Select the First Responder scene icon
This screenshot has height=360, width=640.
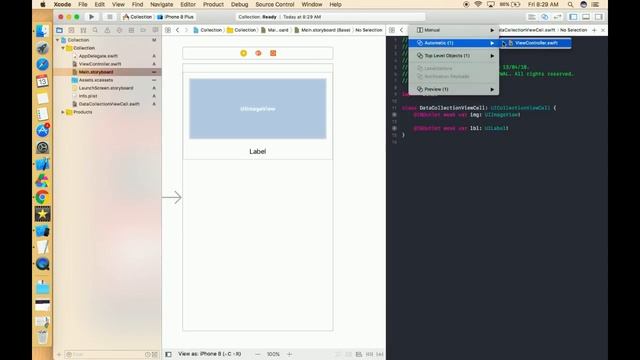click(258, 53)
